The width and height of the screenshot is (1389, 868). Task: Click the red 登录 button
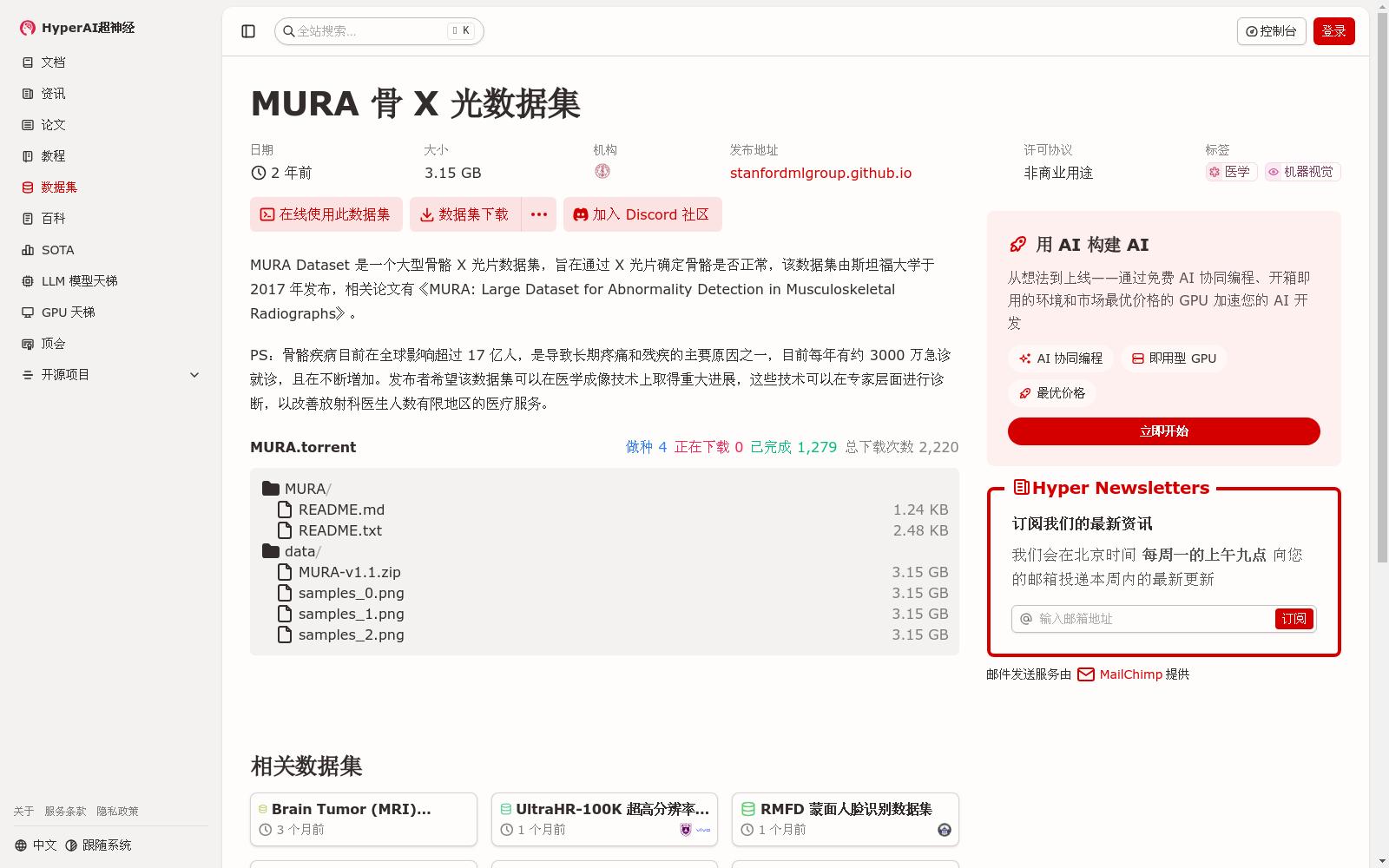[x=1333, y=31]
